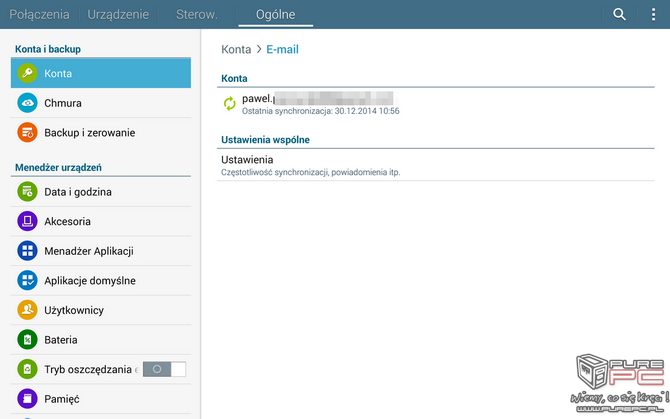
Task: Switch to the Urządzenie tab
Action: 118,14
